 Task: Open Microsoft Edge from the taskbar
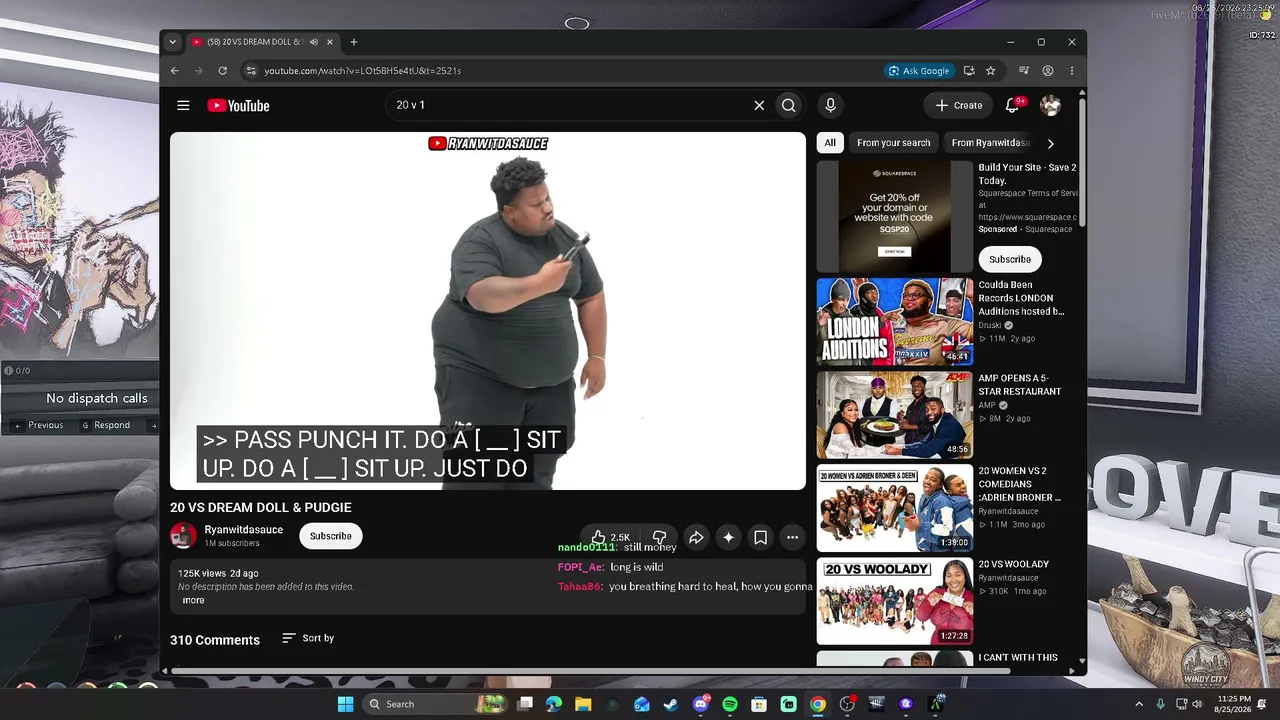click(554, 704)
